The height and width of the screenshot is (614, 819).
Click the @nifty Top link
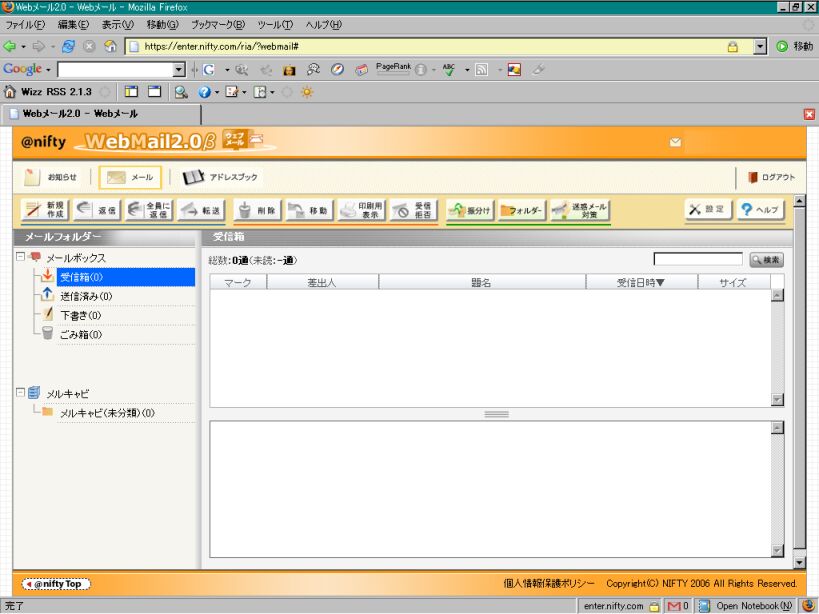56,584
